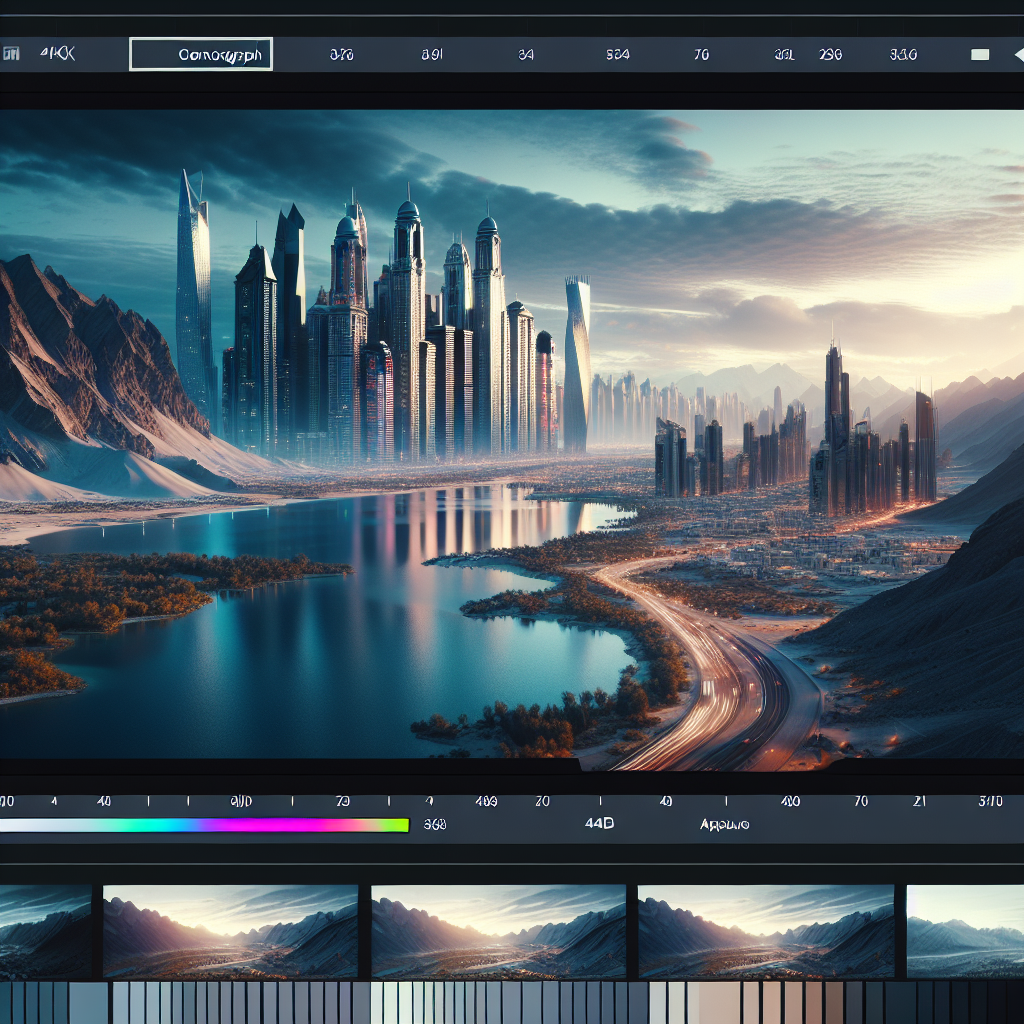The width and height of the screenshot is (1024, 1024).
Task: Click the 44D label below the ruler
Action: coord(598,825)
